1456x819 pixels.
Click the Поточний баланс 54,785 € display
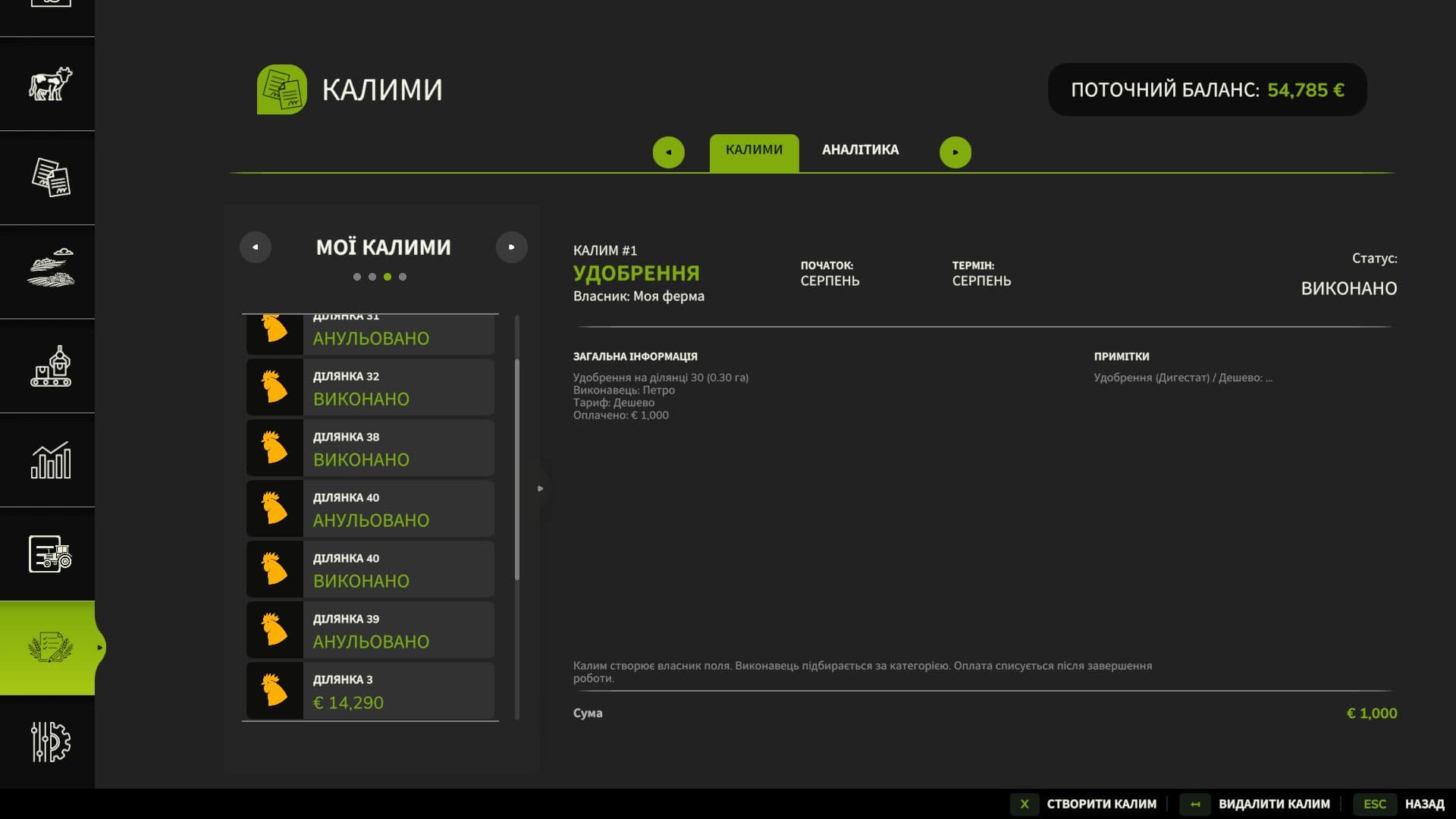point(1207,89)
